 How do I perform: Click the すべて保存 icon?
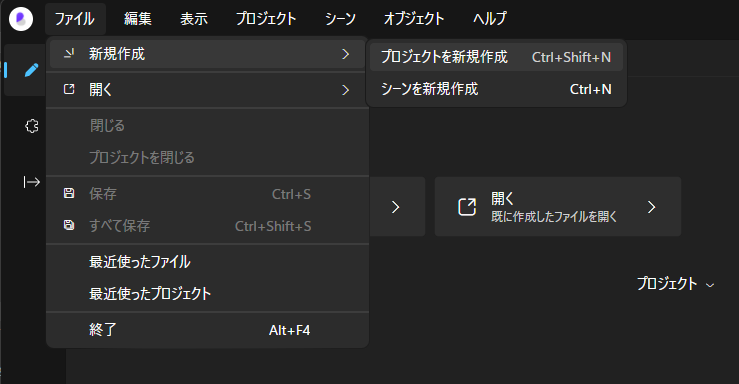(x=69, y=225)
